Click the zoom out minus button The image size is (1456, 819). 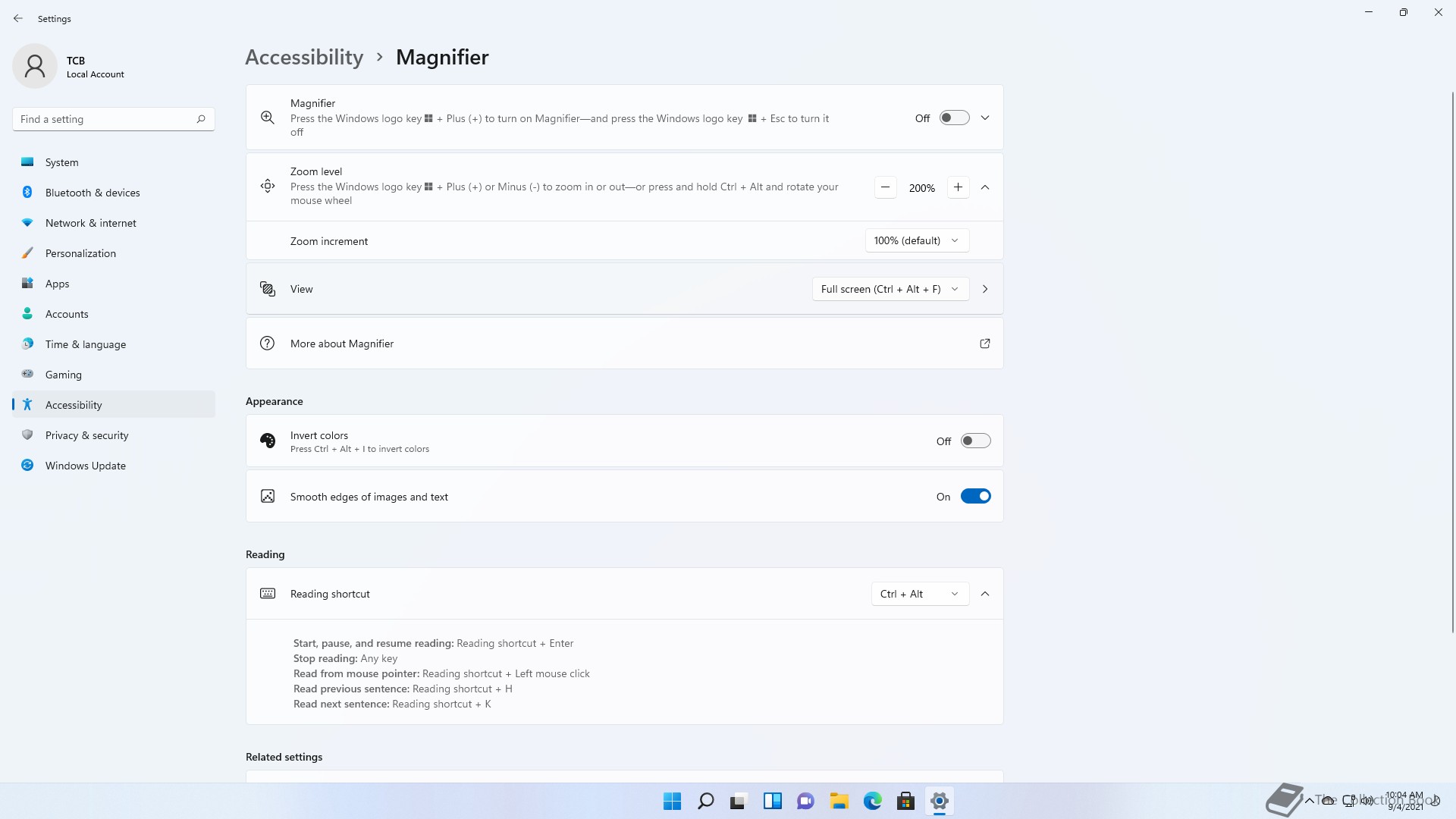tap(885, 187)
